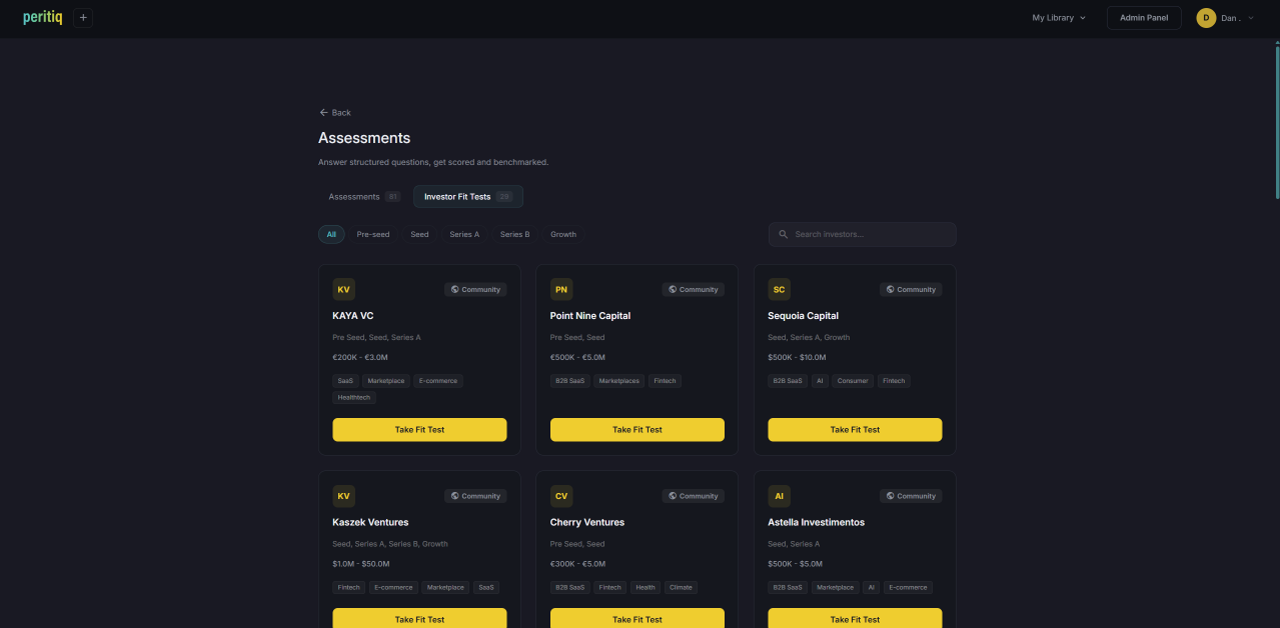Open the Point Nine Capital title

coord(590,316)
